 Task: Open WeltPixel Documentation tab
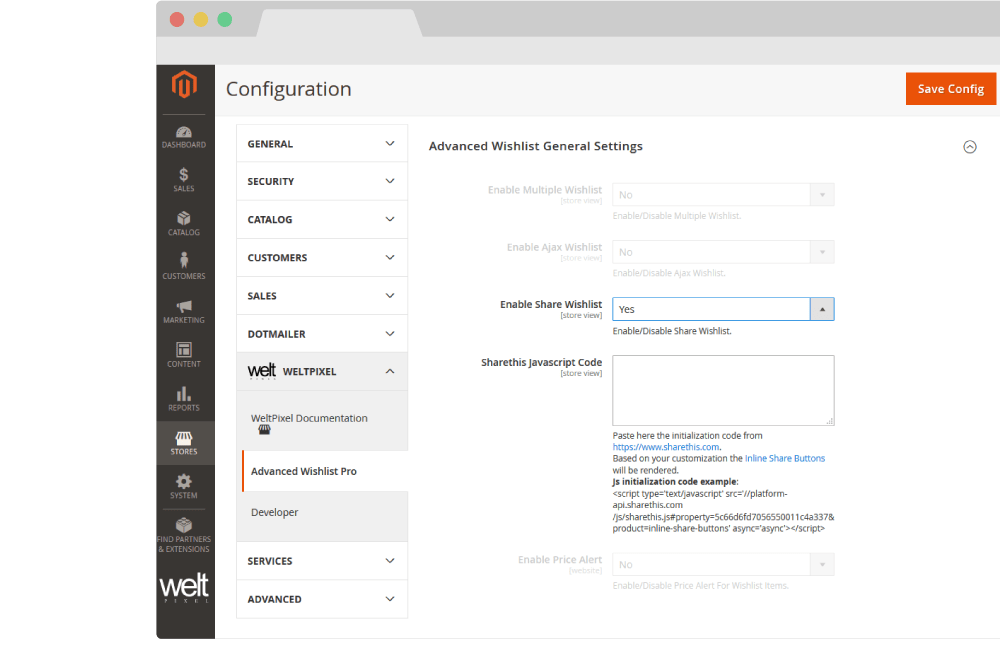309,419
